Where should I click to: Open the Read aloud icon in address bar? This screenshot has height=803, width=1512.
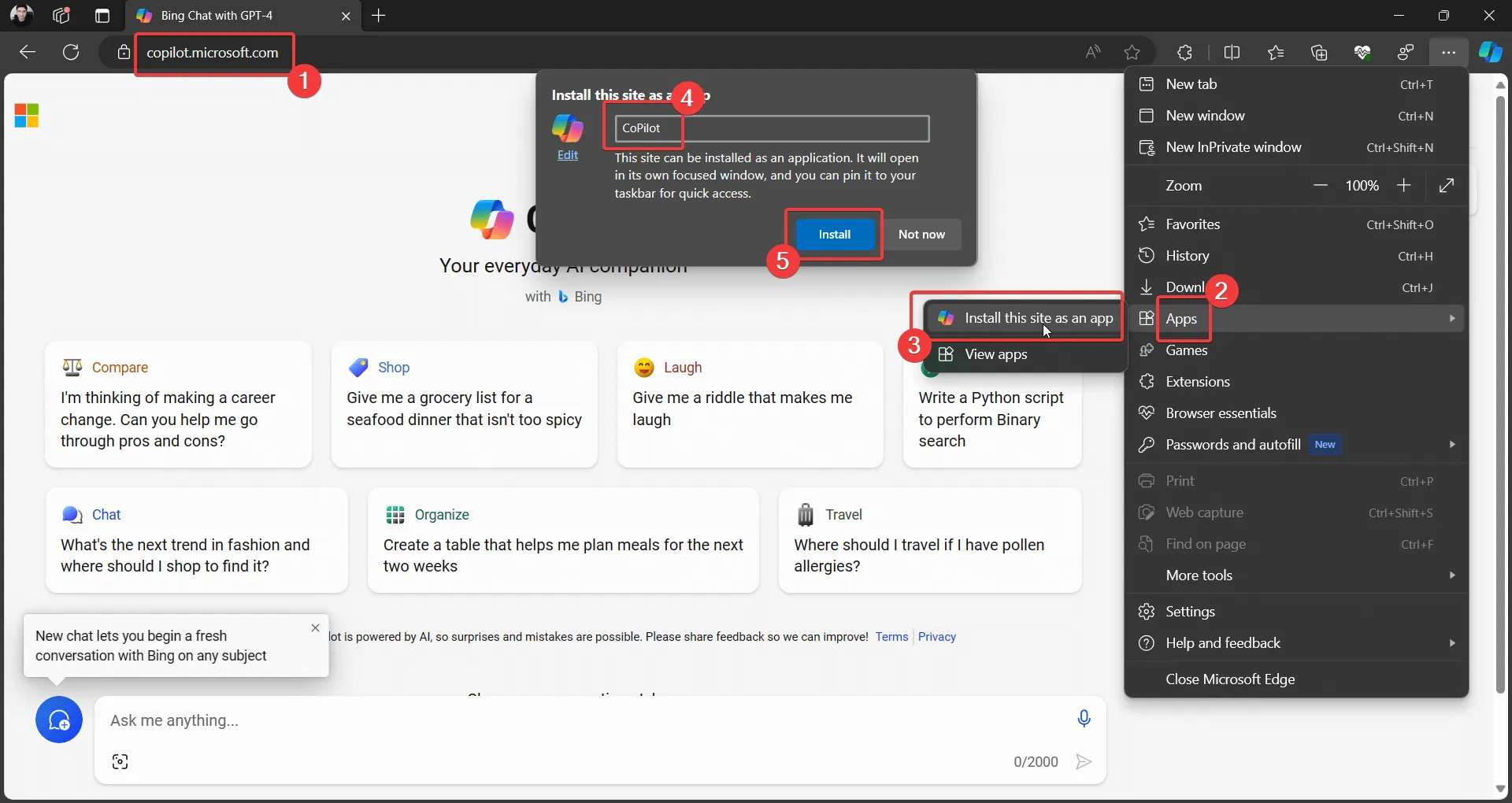click(1093, 52)
